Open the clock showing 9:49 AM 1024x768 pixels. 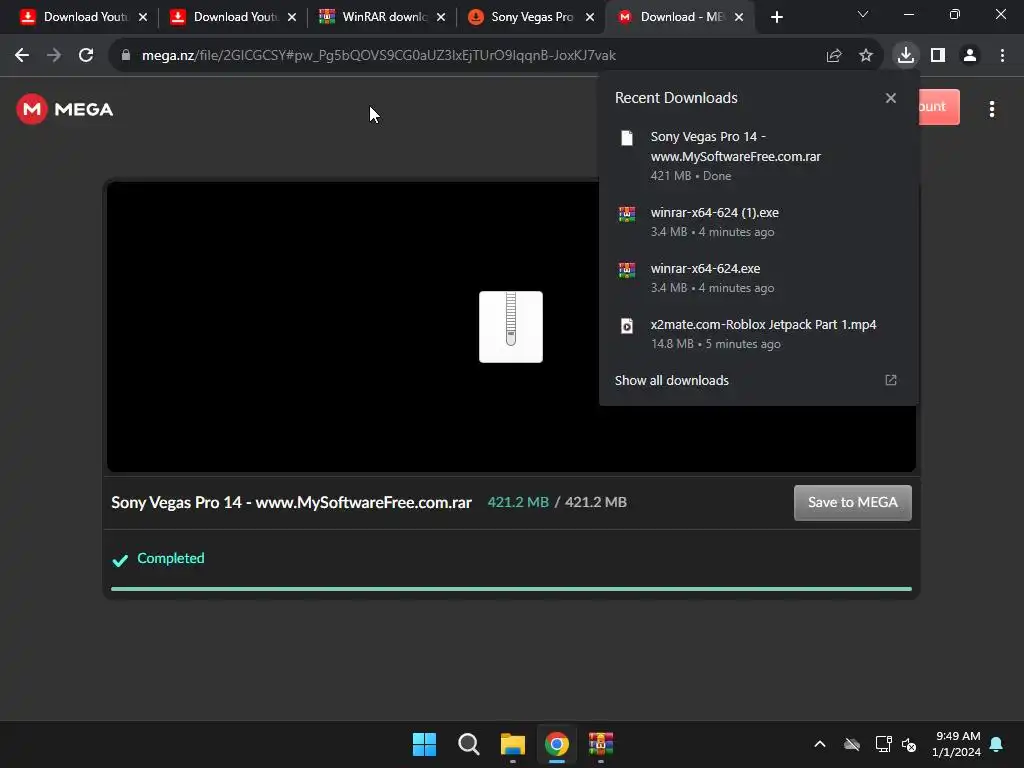956,744
